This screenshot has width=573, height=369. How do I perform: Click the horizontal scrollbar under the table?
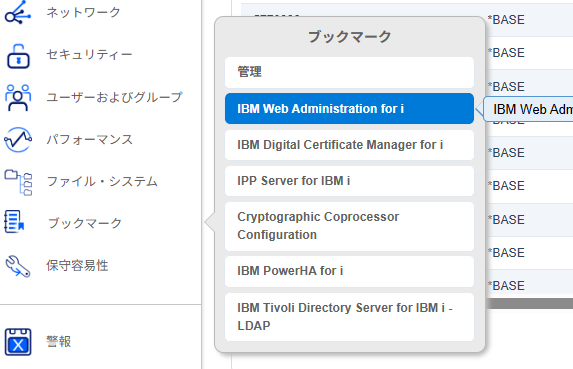tap(529, 303)
